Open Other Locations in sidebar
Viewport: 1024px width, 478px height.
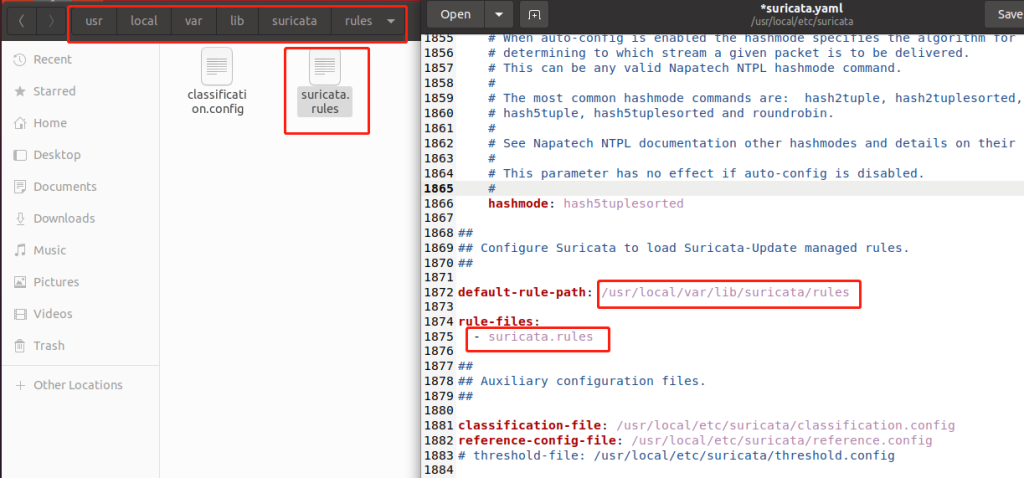80,385
